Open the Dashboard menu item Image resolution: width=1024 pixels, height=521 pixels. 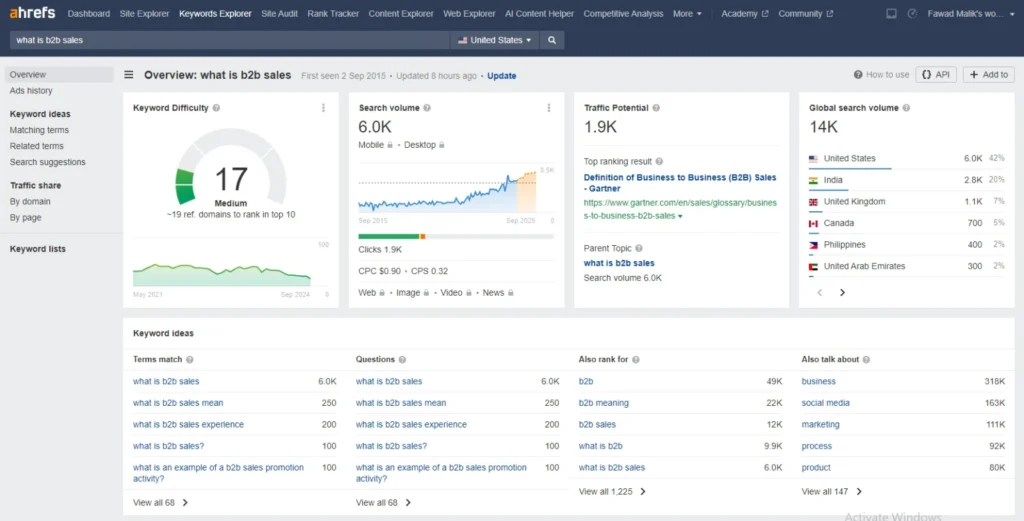(89, 13)
